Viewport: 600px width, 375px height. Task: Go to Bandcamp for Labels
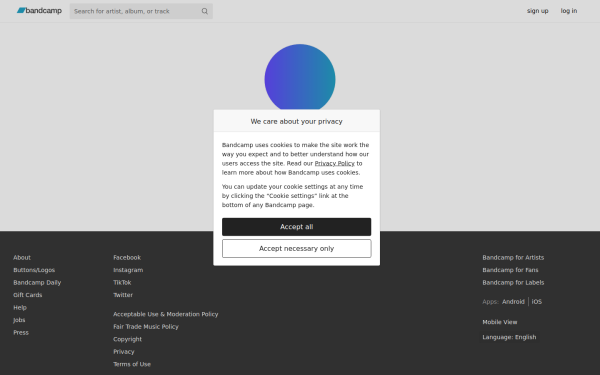513,282
